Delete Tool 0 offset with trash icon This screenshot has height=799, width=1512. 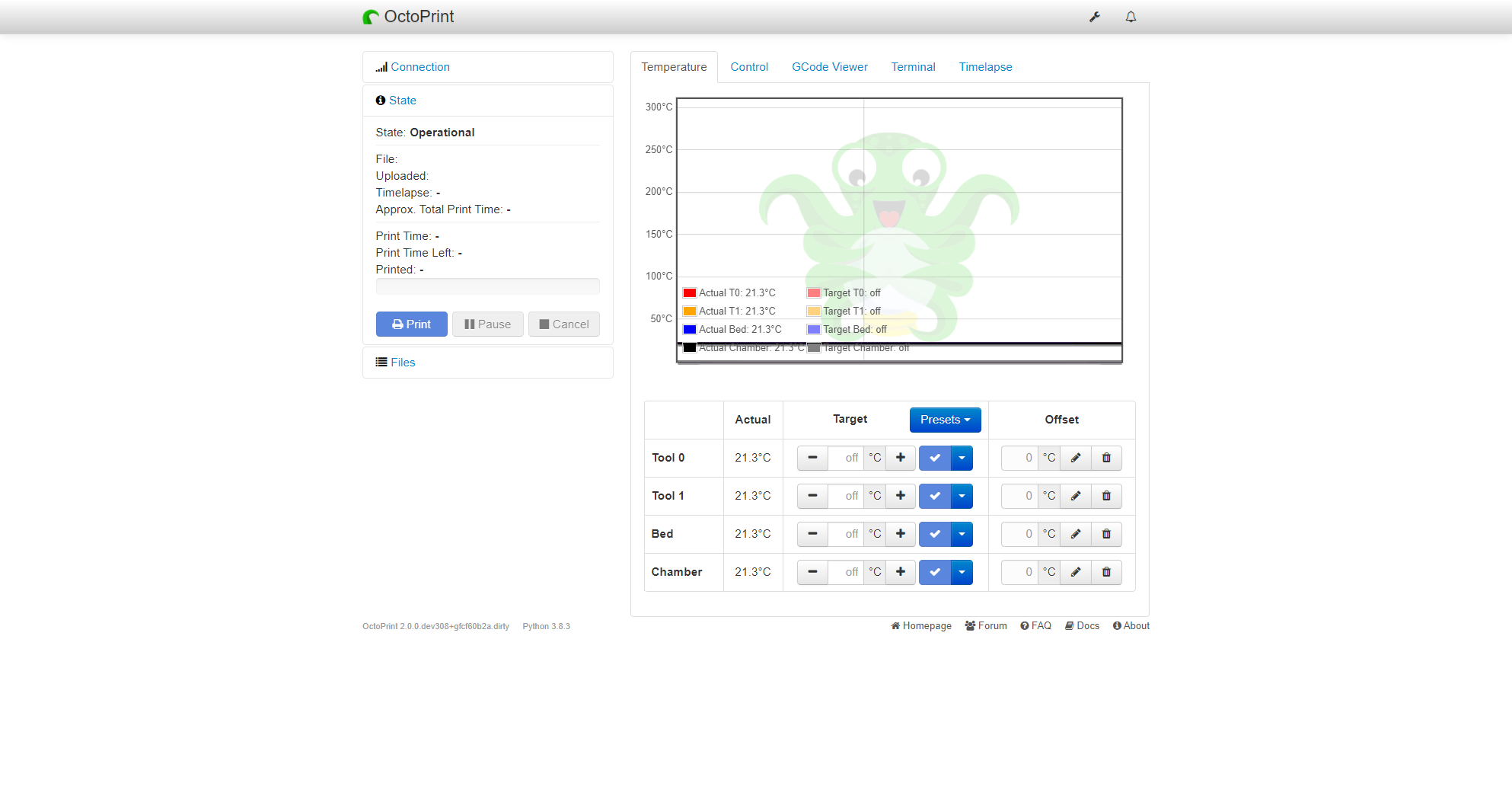coord(1106,458)
